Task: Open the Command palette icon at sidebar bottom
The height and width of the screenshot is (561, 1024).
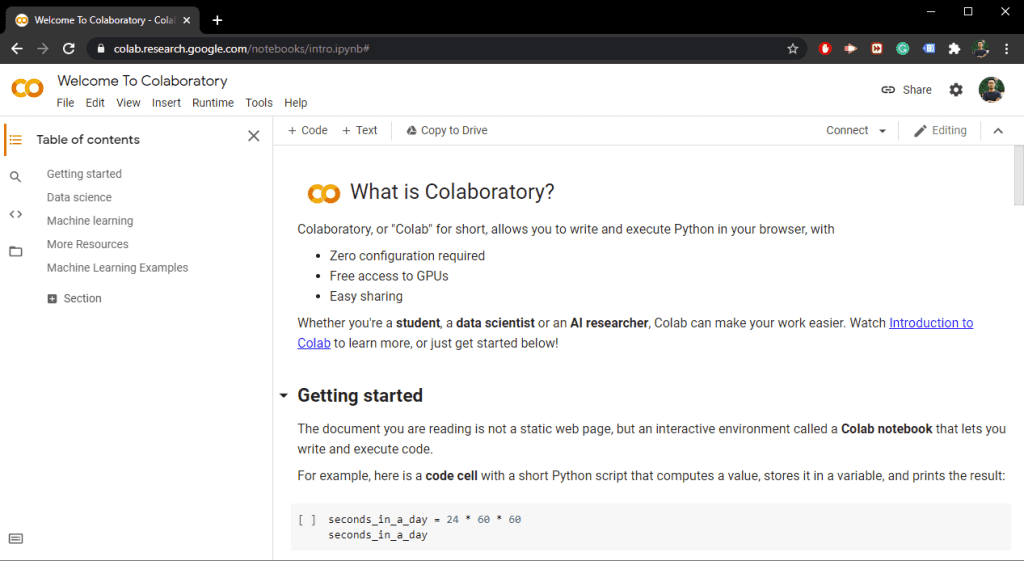Action: pyautogui.click(x=16, y=539)
